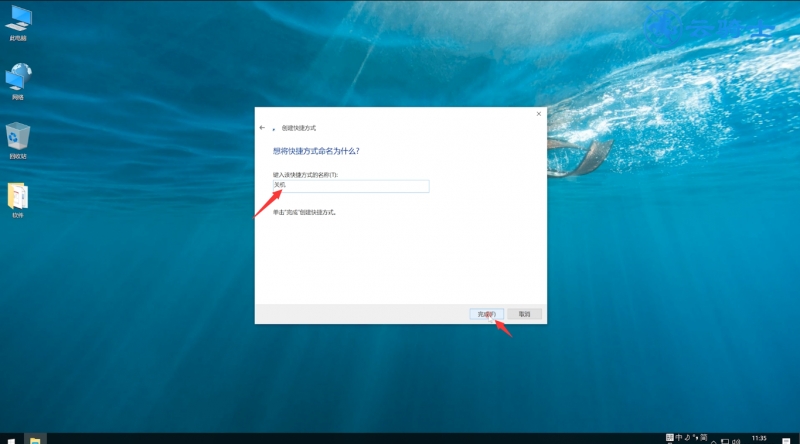Screen dimensions: 800x444
Task: Expand the hidden system tray icons
Action: click(x=714, y=441)
